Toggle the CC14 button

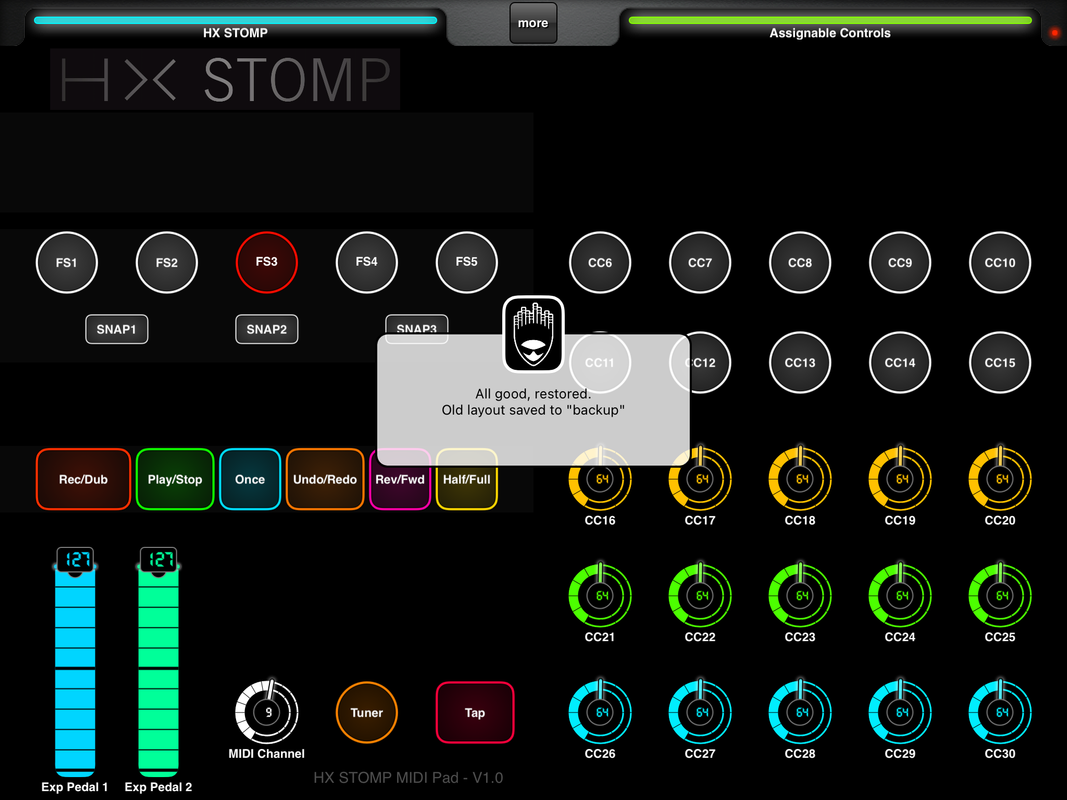[900, 363]
